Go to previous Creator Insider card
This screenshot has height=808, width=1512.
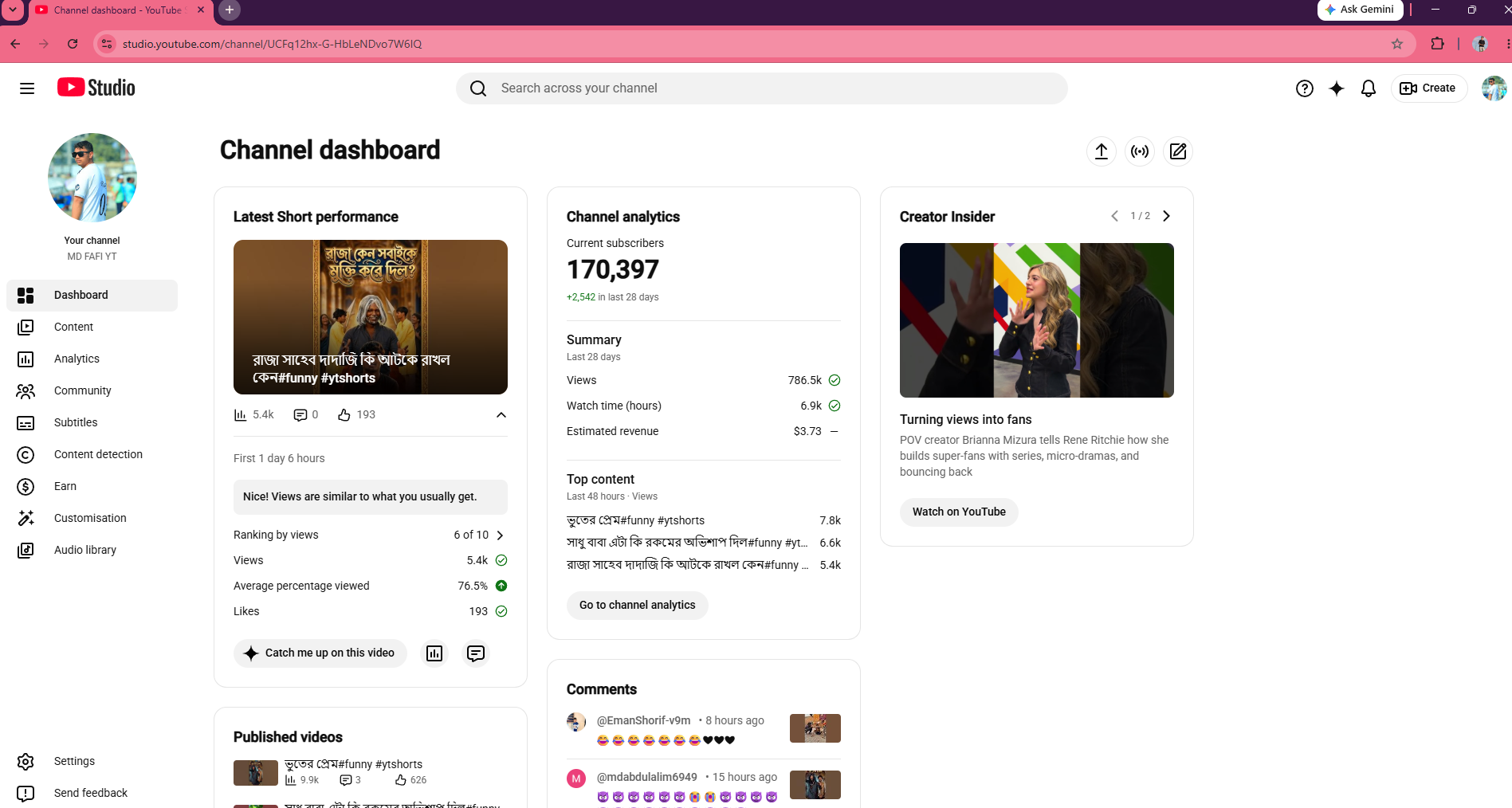(x=1114, y=217)
